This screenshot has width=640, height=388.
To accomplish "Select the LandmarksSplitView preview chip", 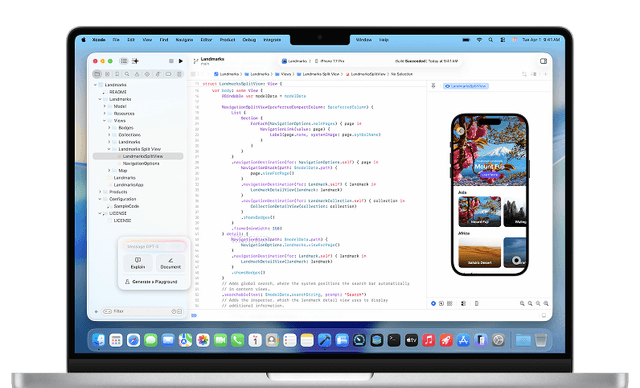I will pyautogui.click(x=466, y=86).
